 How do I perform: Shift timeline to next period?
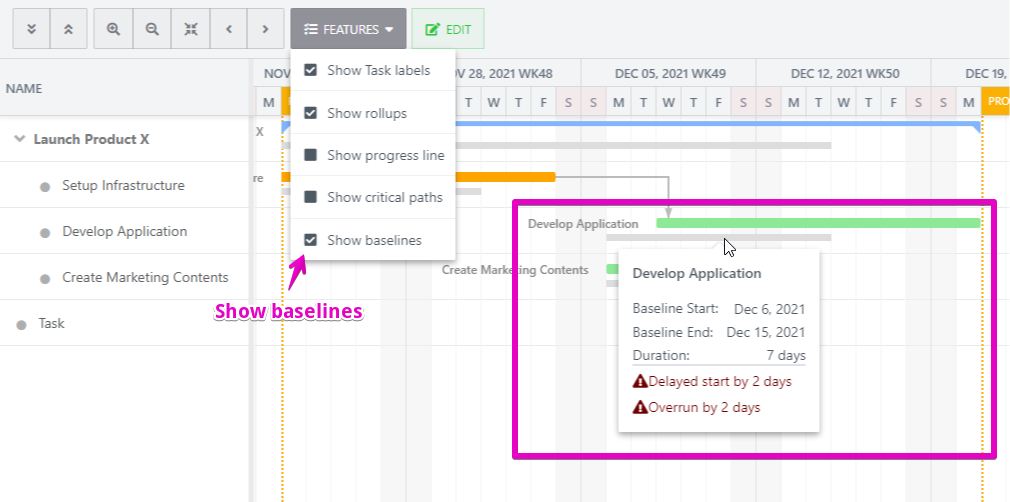pyautogui.click(x=265, y=30)
